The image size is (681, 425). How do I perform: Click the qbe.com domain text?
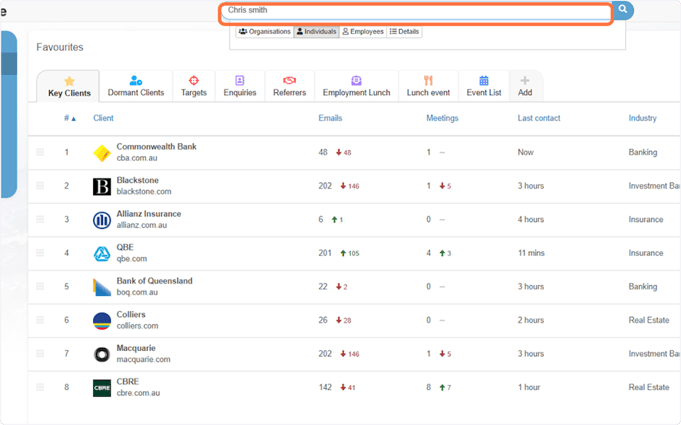[x=132, y=259]
